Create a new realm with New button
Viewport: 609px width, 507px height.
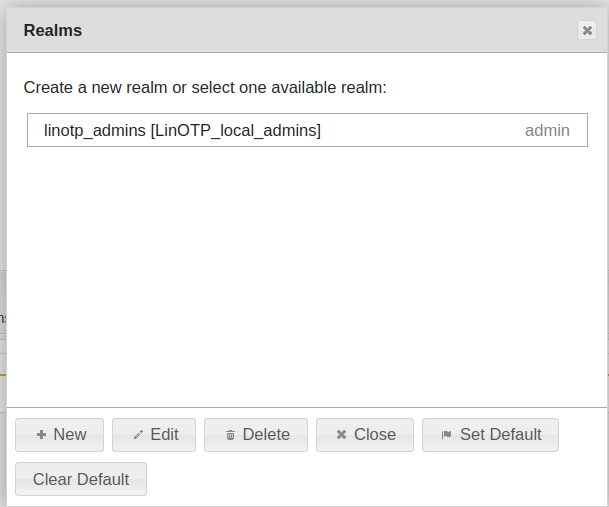point(60,435)
